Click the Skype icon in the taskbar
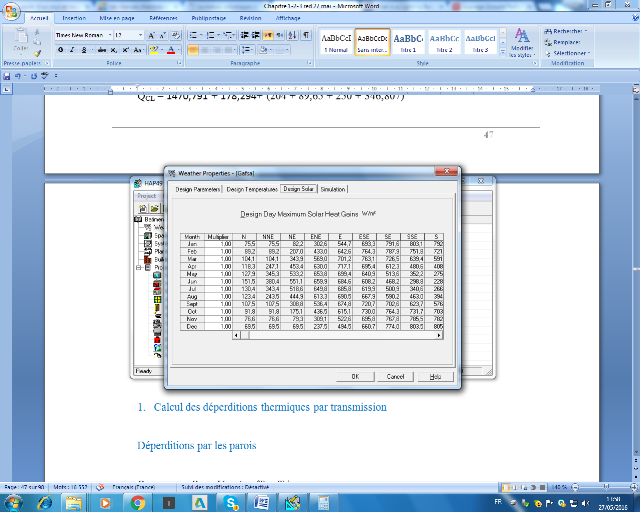Image resolution: width=640 pixels, height=512 pixels. tap(230, 502)
